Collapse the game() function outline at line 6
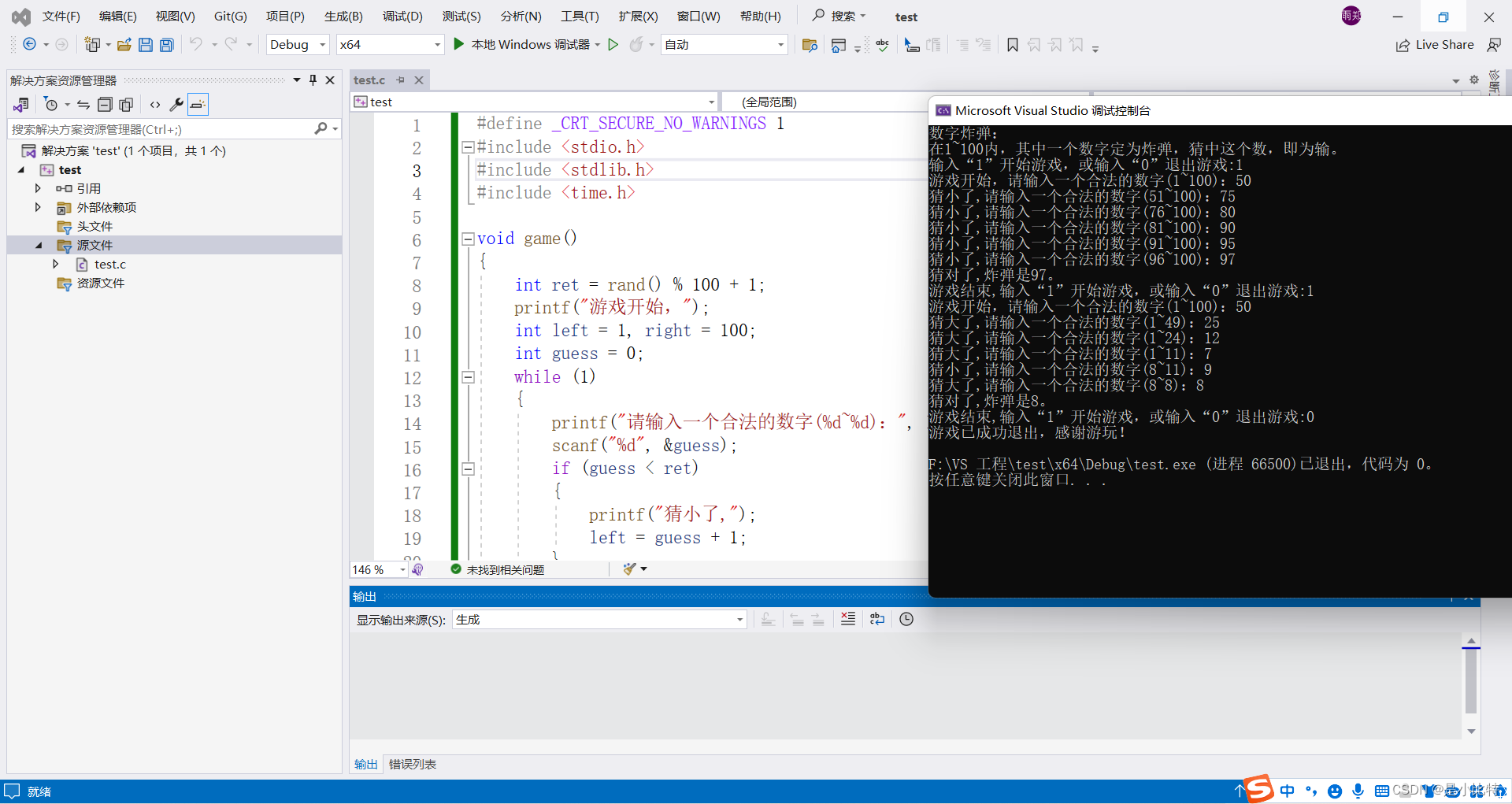The image size is (1512, 804). 468,239
